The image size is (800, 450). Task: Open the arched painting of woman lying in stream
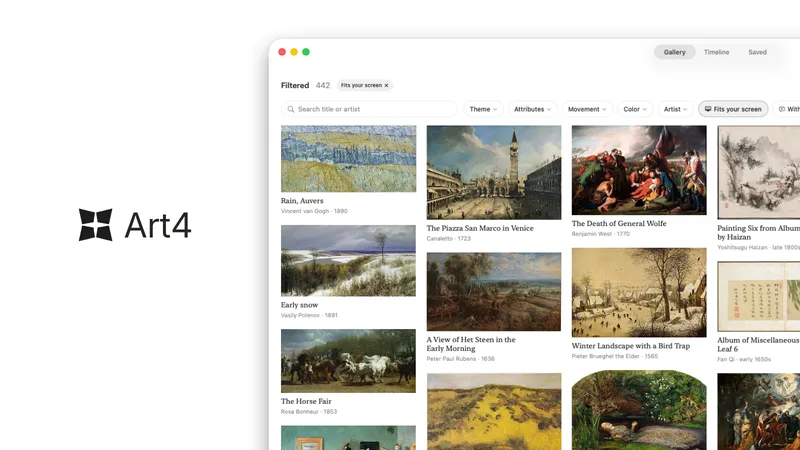tap(639, 410)
